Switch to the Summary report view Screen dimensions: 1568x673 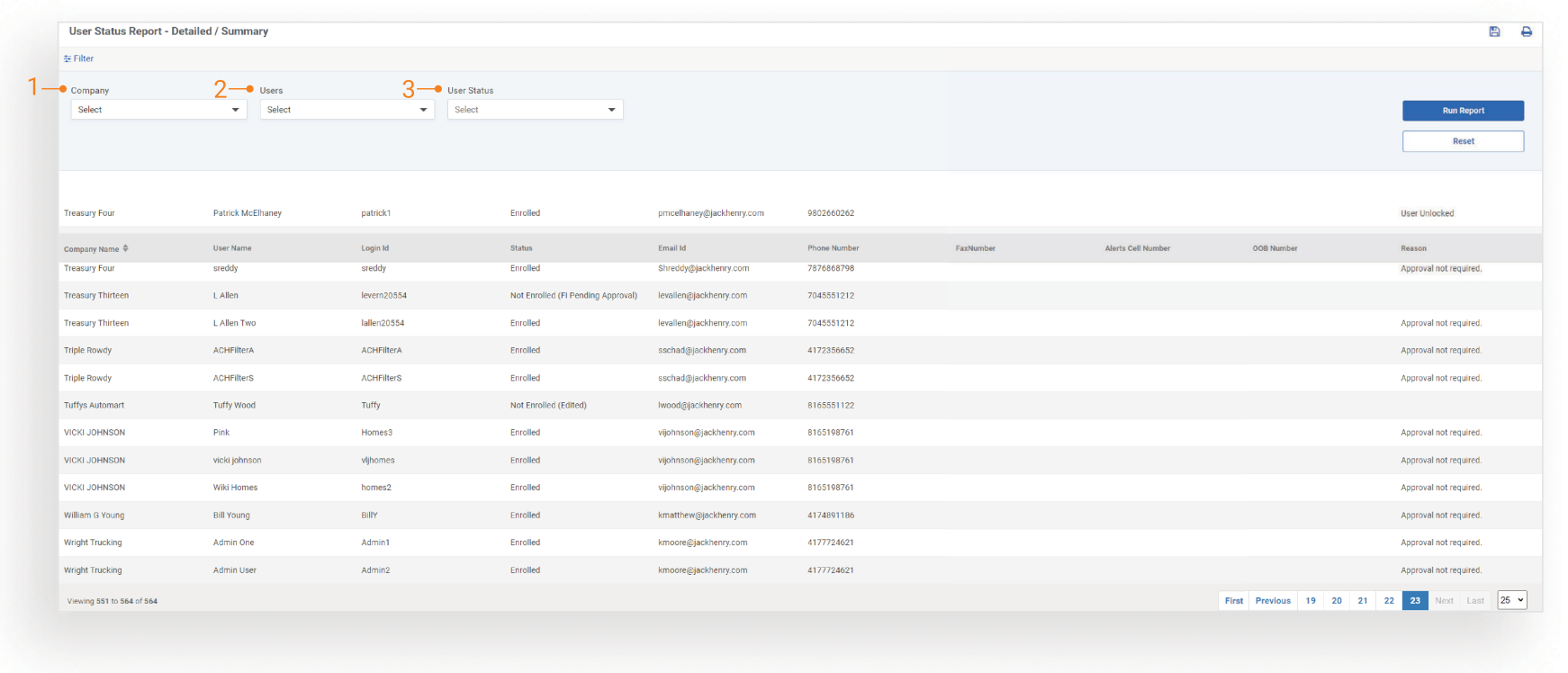tap(245, 31)
